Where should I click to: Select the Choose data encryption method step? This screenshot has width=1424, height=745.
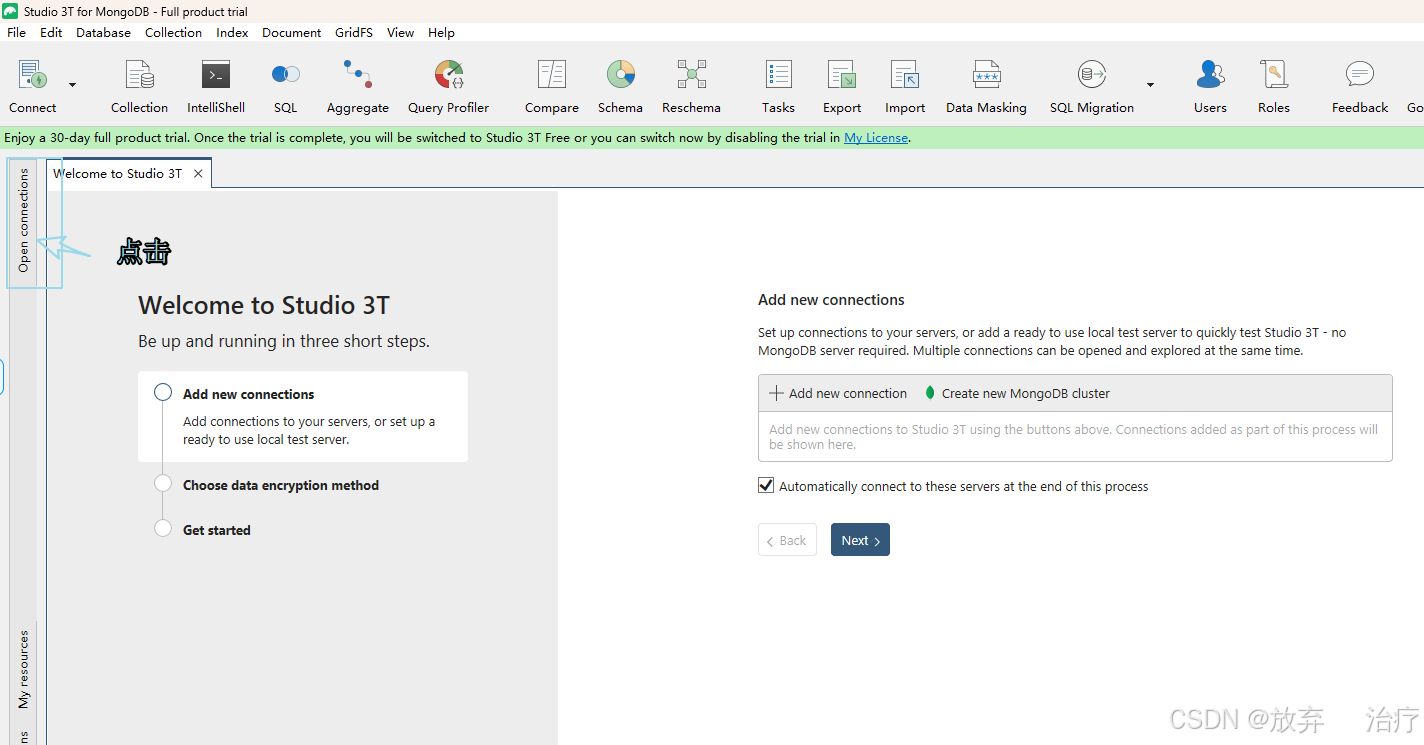280,485
